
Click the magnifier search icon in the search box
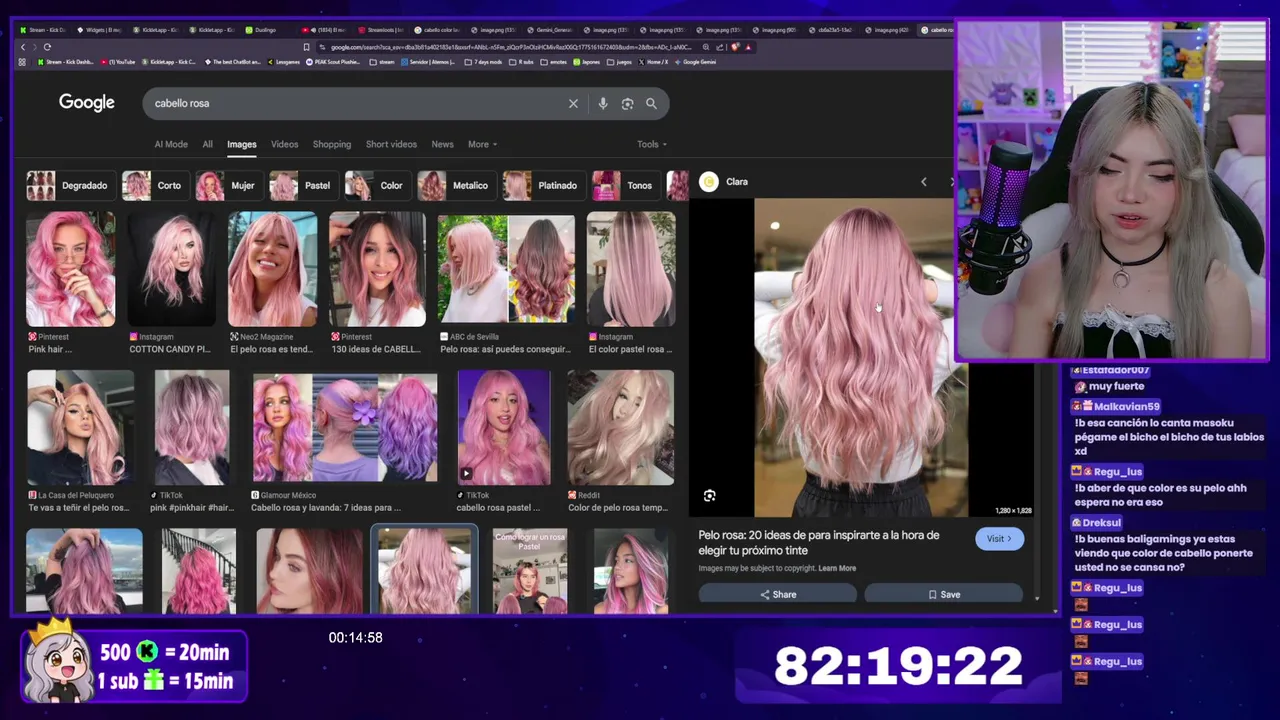point(651,103)
